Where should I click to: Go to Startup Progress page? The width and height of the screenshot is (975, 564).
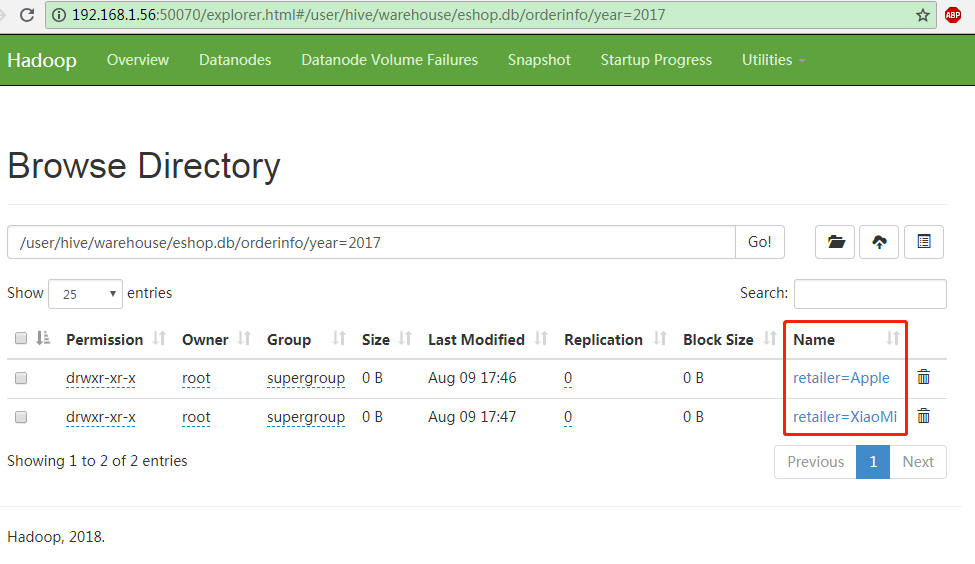[x=656, y=60]
